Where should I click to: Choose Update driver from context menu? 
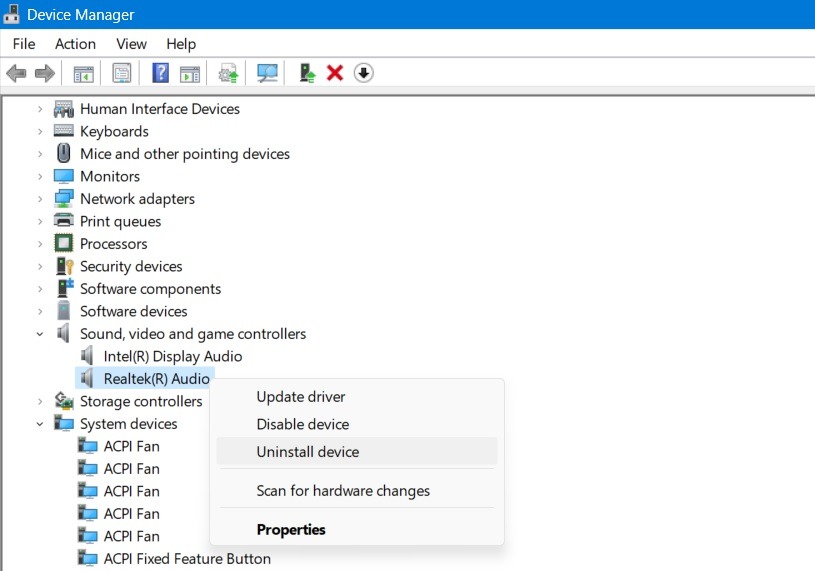[357, 396]
